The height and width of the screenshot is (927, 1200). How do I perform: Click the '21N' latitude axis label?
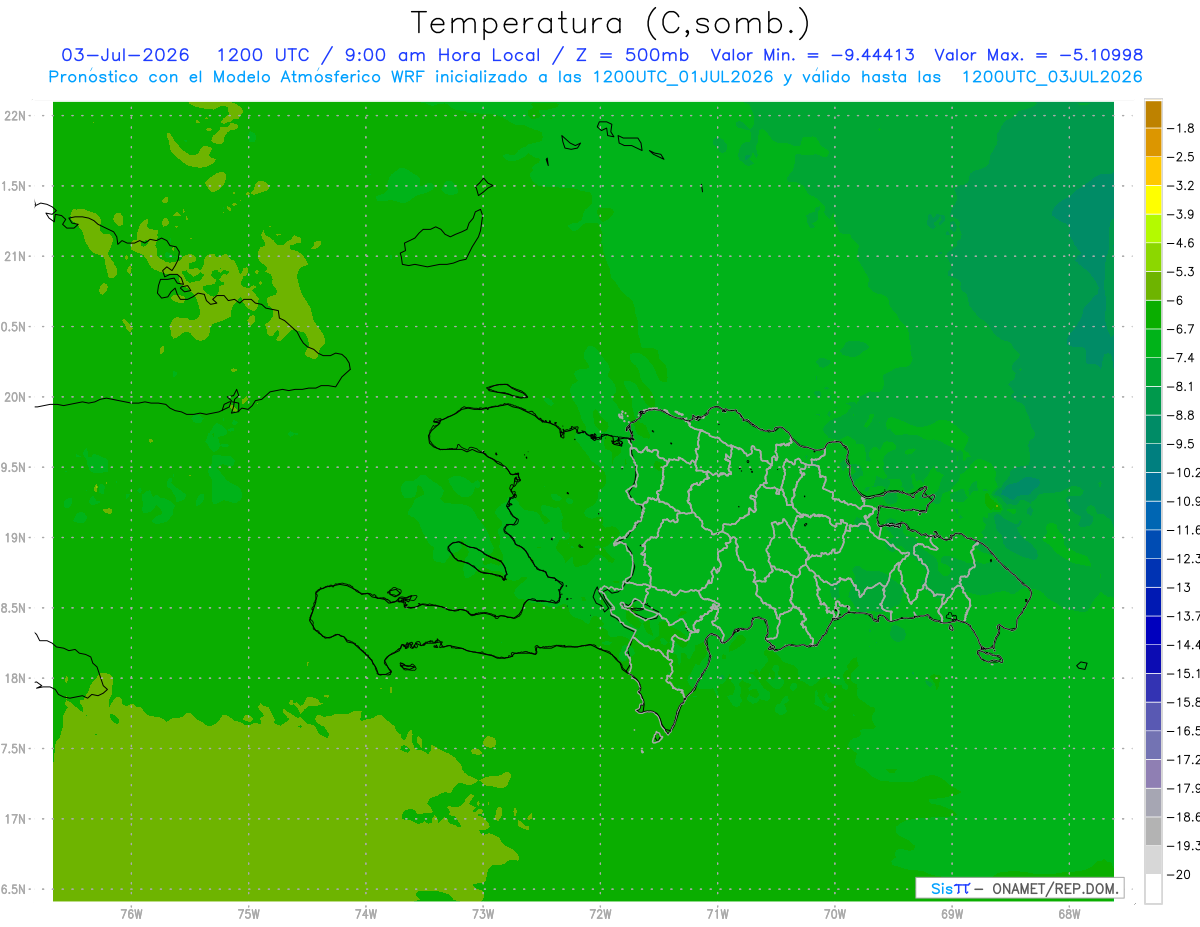(x=15, y=257)
